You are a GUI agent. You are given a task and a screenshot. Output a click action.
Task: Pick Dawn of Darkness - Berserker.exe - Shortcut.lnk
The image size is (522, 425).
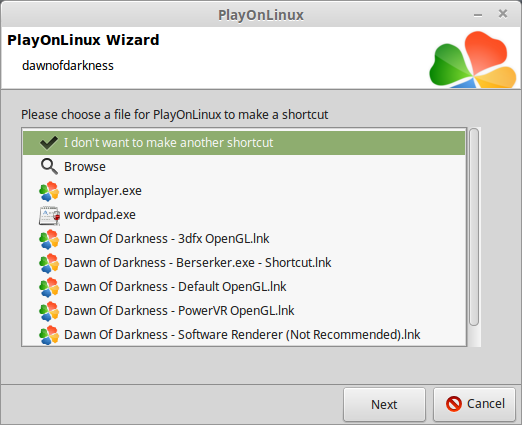(x=244, y=263)
